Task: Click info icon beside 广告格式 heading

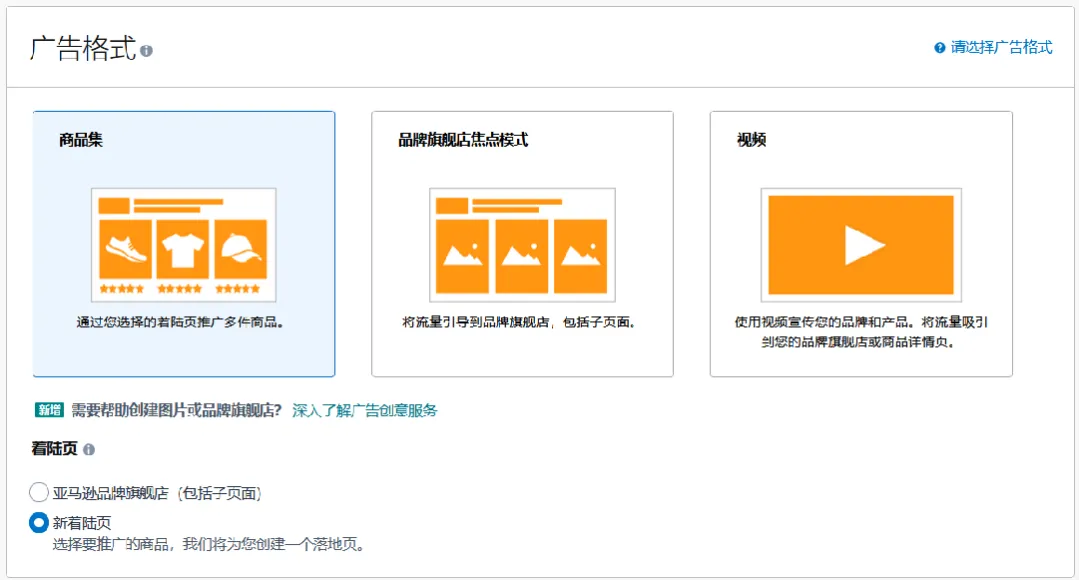Action: [x=147, y=51]
